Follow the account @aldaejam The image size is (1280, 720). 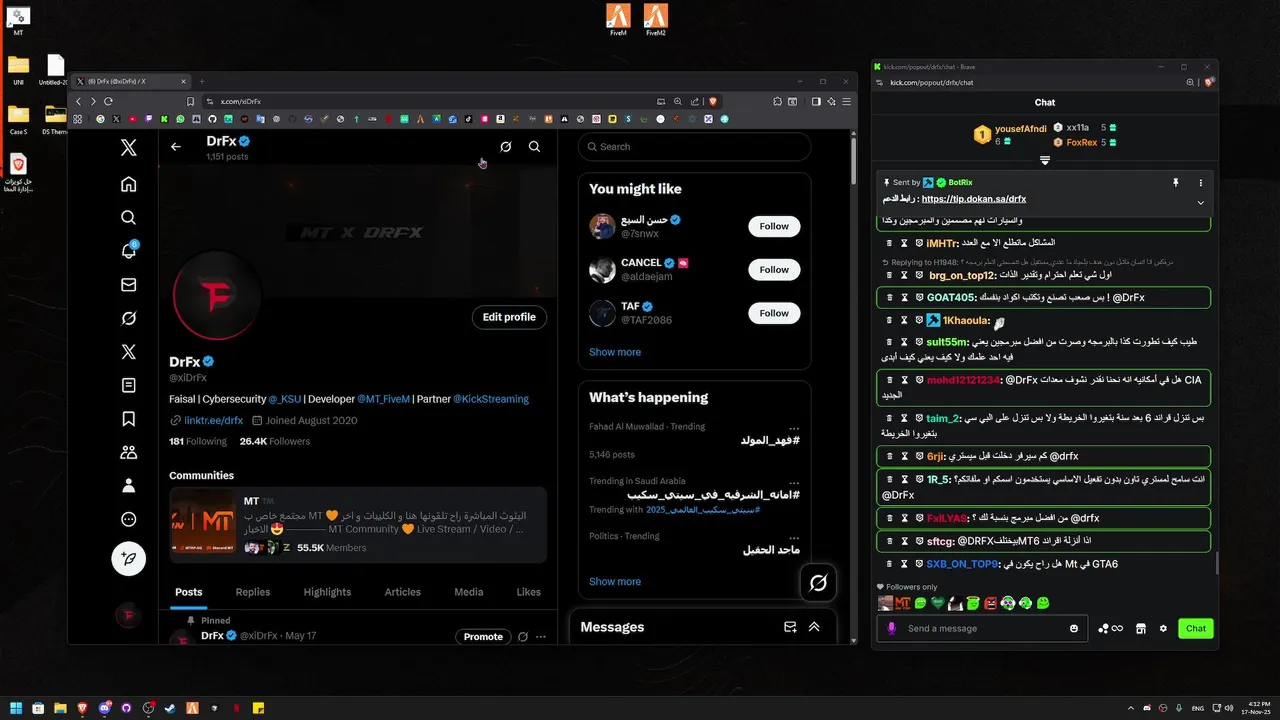click(x=774, y=269)
